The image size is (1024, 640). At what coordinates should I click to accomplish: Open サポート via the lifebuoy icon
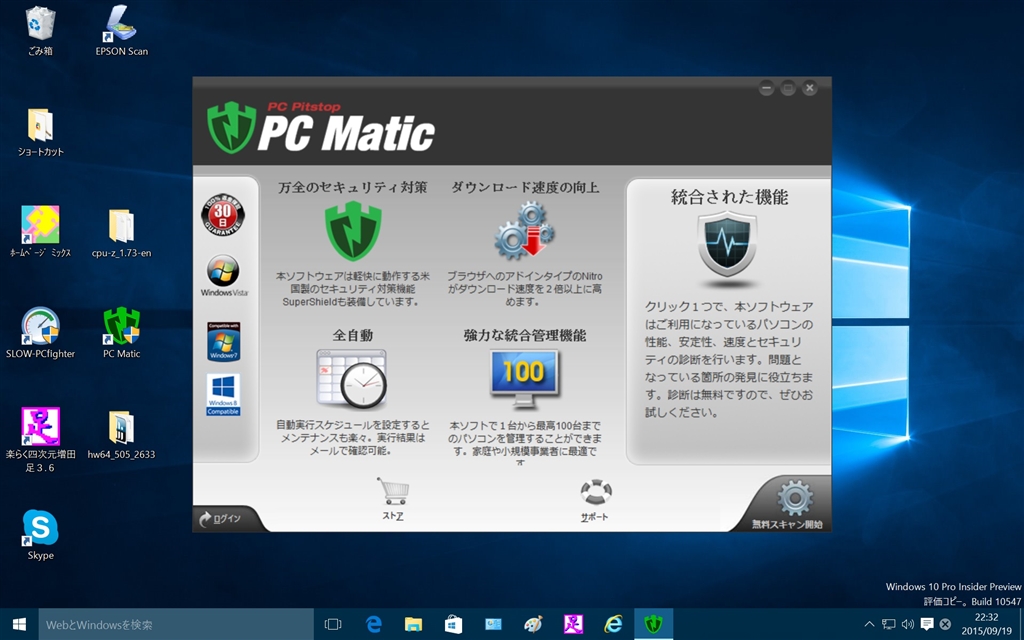click(x=595, y=500)
